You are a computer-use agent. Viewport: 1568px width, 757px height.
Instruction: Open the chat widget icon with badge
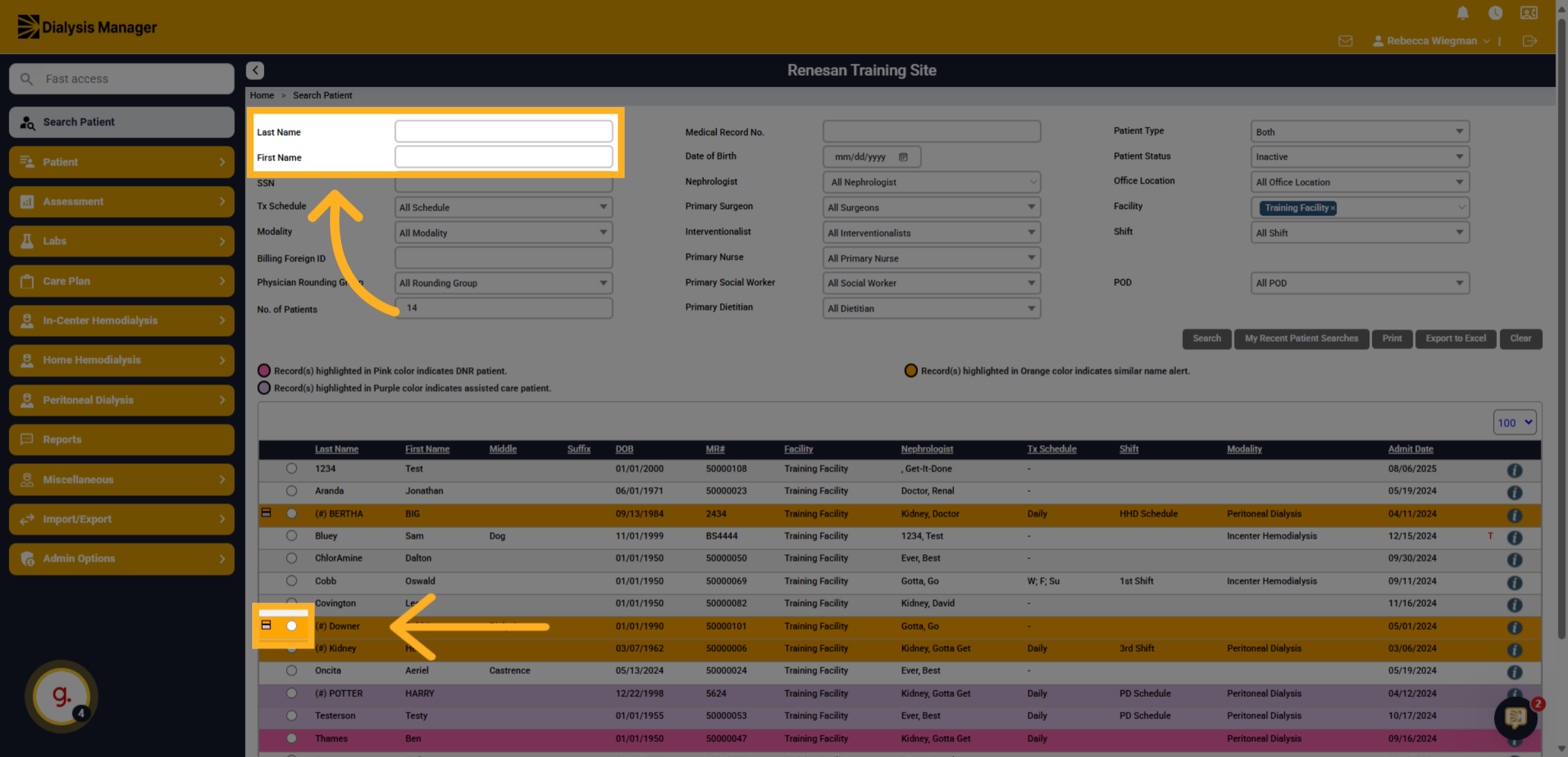[1516, 717]
